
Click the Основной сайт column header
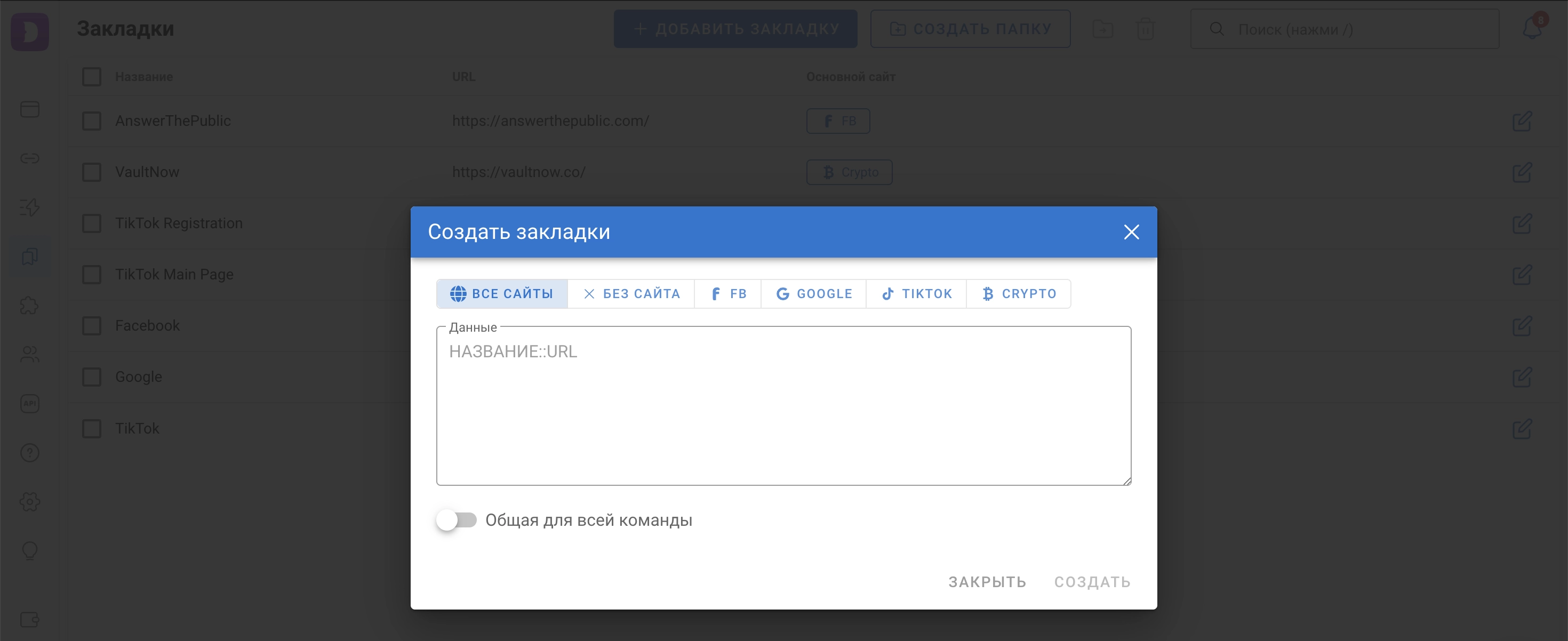850,77
